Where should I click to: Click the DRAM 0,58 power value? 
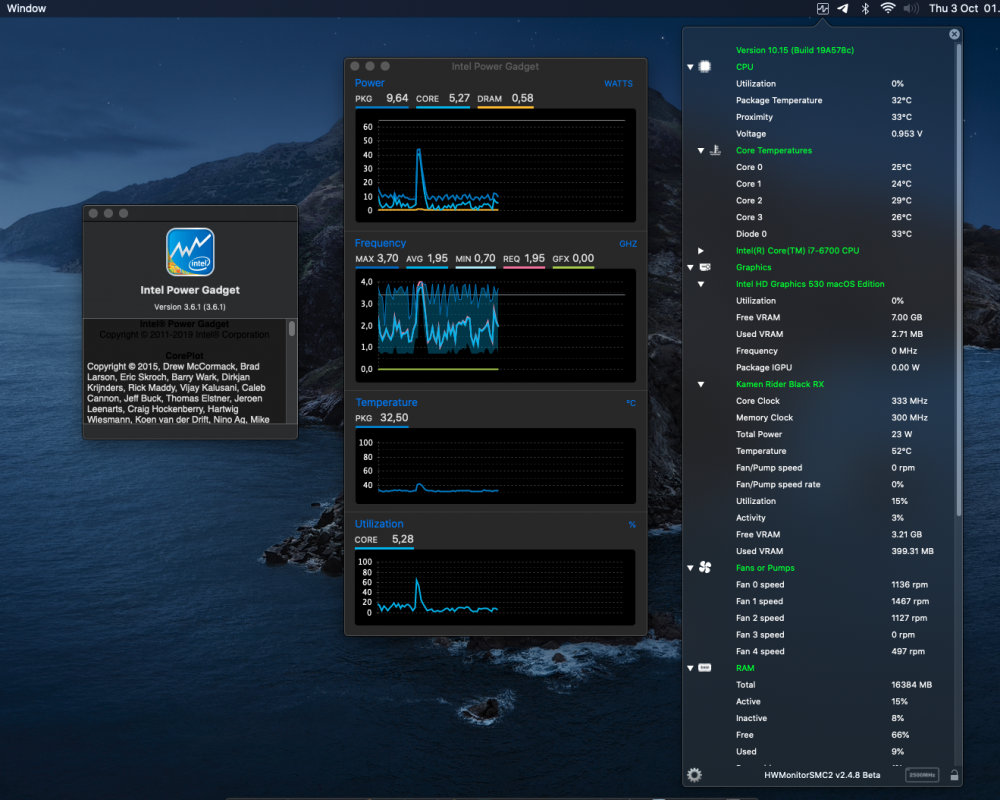click(x=505, y=98)
